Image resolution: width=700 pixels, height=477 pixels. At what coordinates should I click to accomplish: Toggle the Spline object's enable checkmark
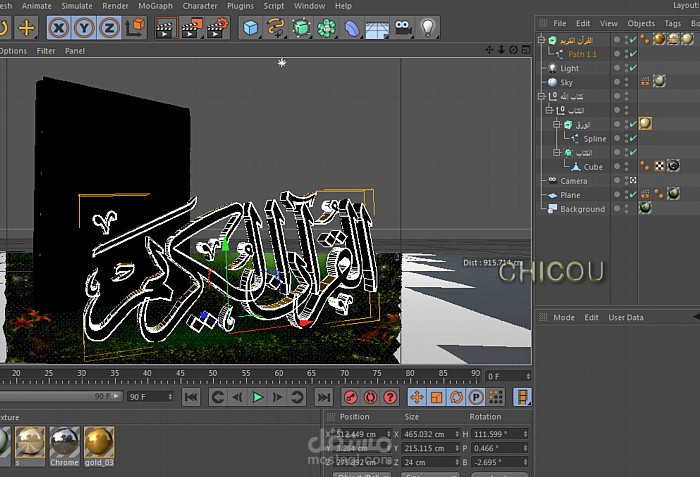click(632, 139)
